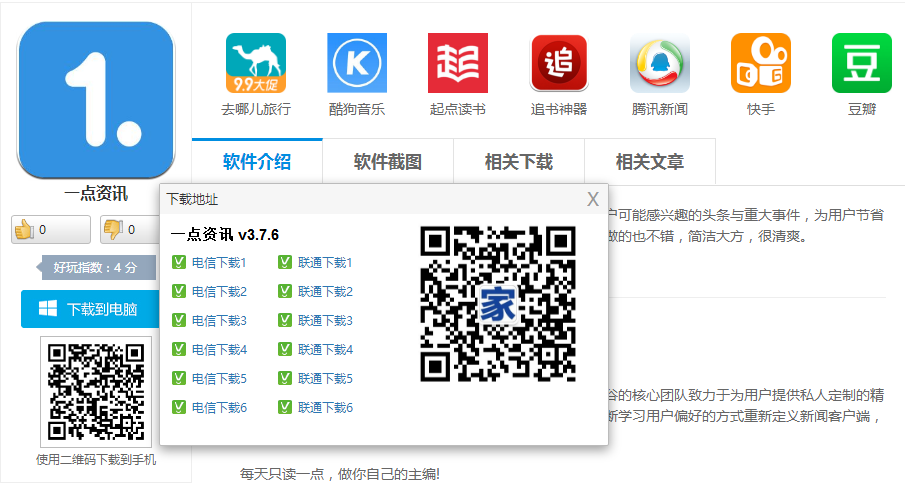Download via 电信下载6 link
Screen dimensions: 905x483
(x=219, y=408)
